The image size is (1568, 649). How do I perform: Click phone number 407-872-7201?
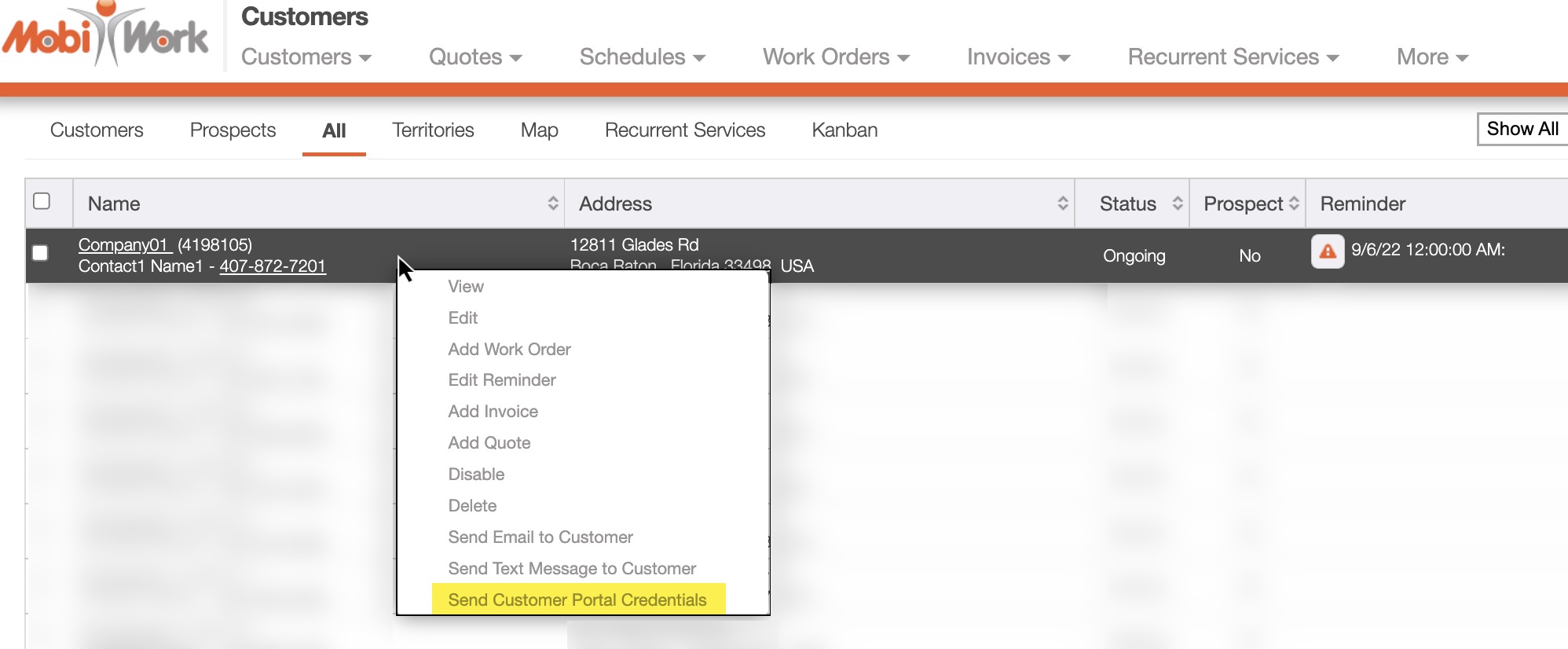pos(272,266)
